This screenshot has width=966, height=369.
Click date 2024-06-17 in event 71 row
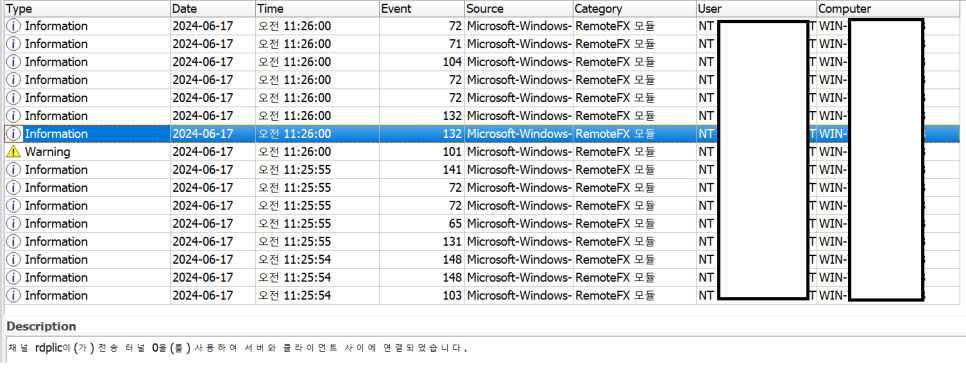point(203,44)
